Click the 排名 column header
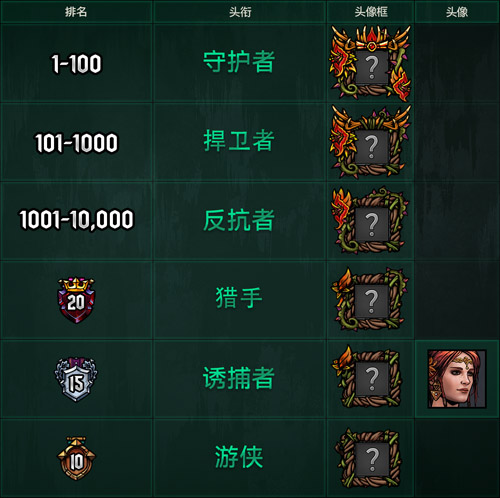 click(x=76, y=12)
